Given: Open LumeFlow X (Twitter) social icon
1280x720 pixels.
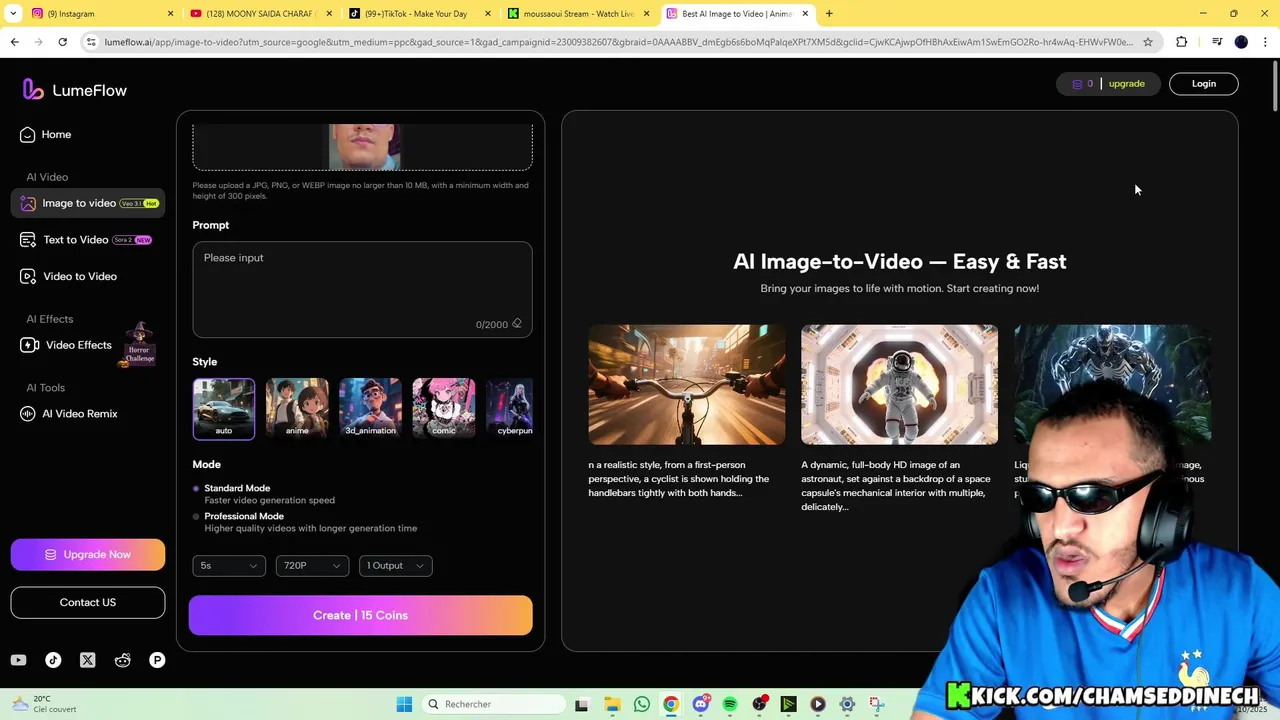Looking at the screenshot, I should click(x=88, y=660).
